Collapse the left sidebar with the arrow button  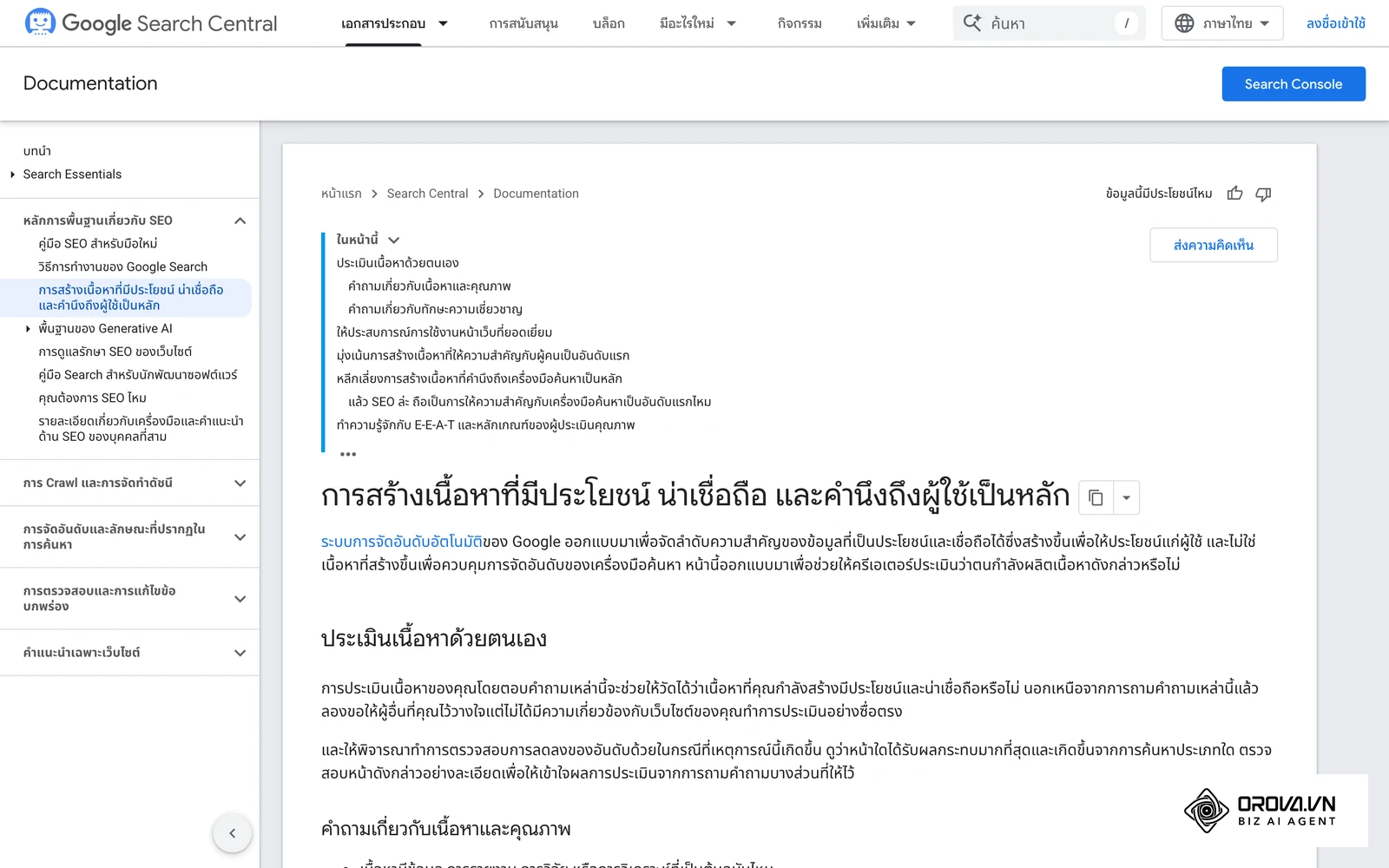(x=232, y=833)
